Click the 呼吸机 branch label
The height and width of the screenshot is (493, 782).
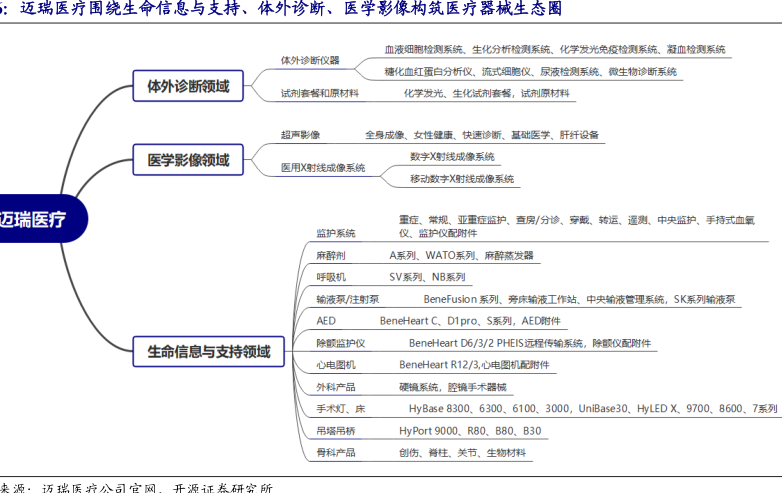pos(331,277)
